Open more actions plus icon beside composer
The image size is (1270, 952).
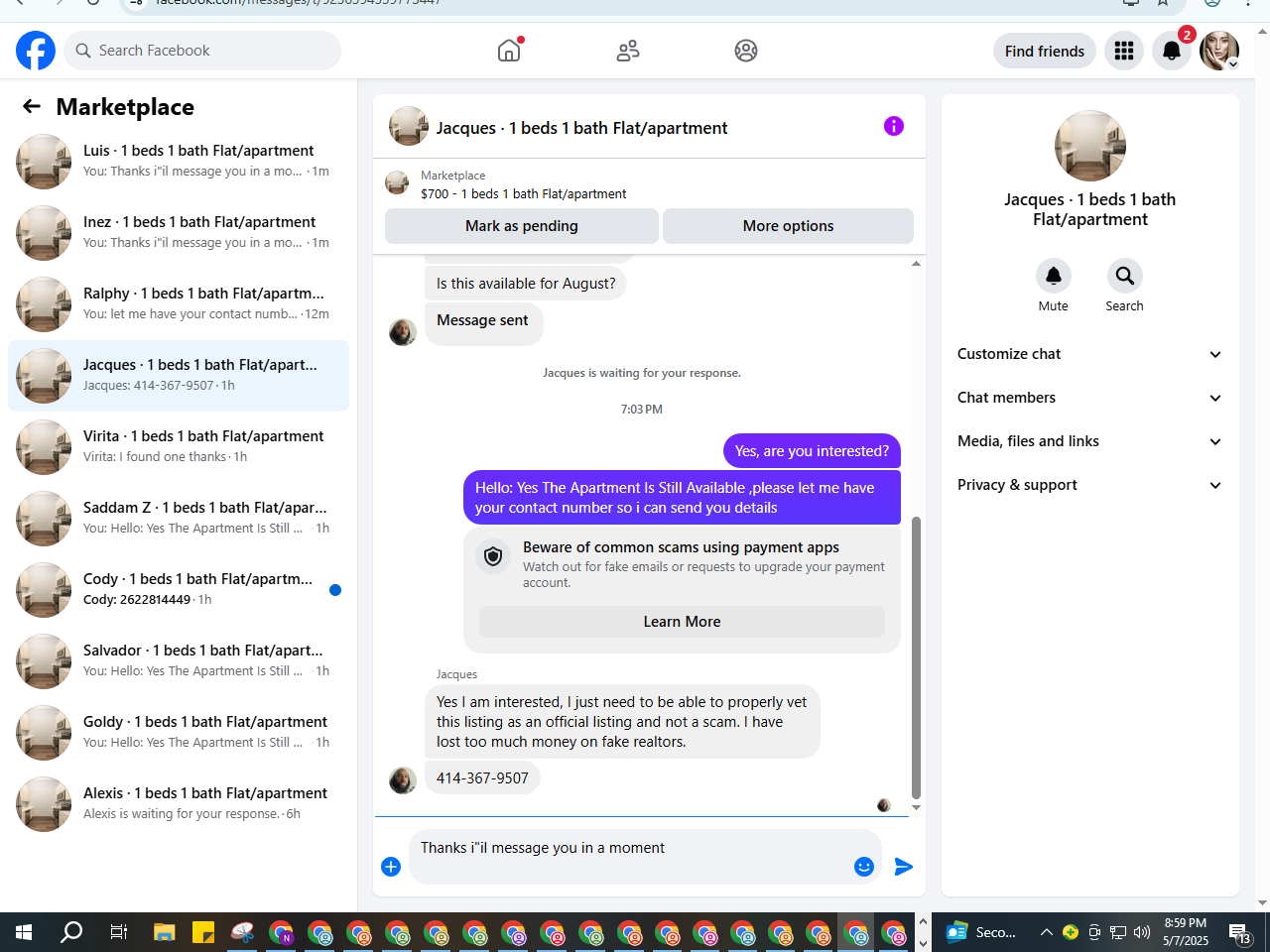(x=391, y=867)
